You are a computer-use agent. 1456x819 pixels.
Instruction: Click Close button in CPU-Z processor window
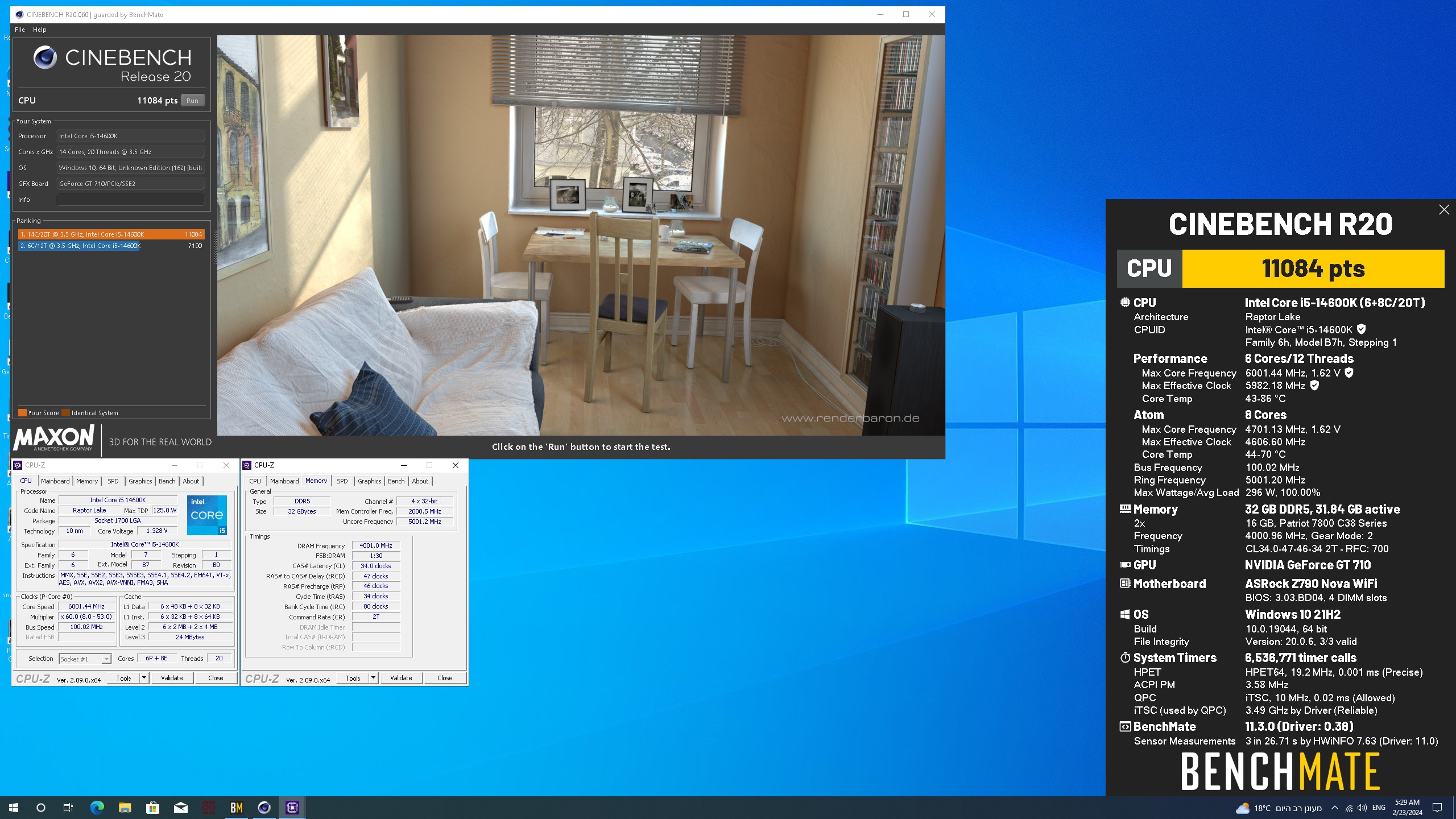216,678
